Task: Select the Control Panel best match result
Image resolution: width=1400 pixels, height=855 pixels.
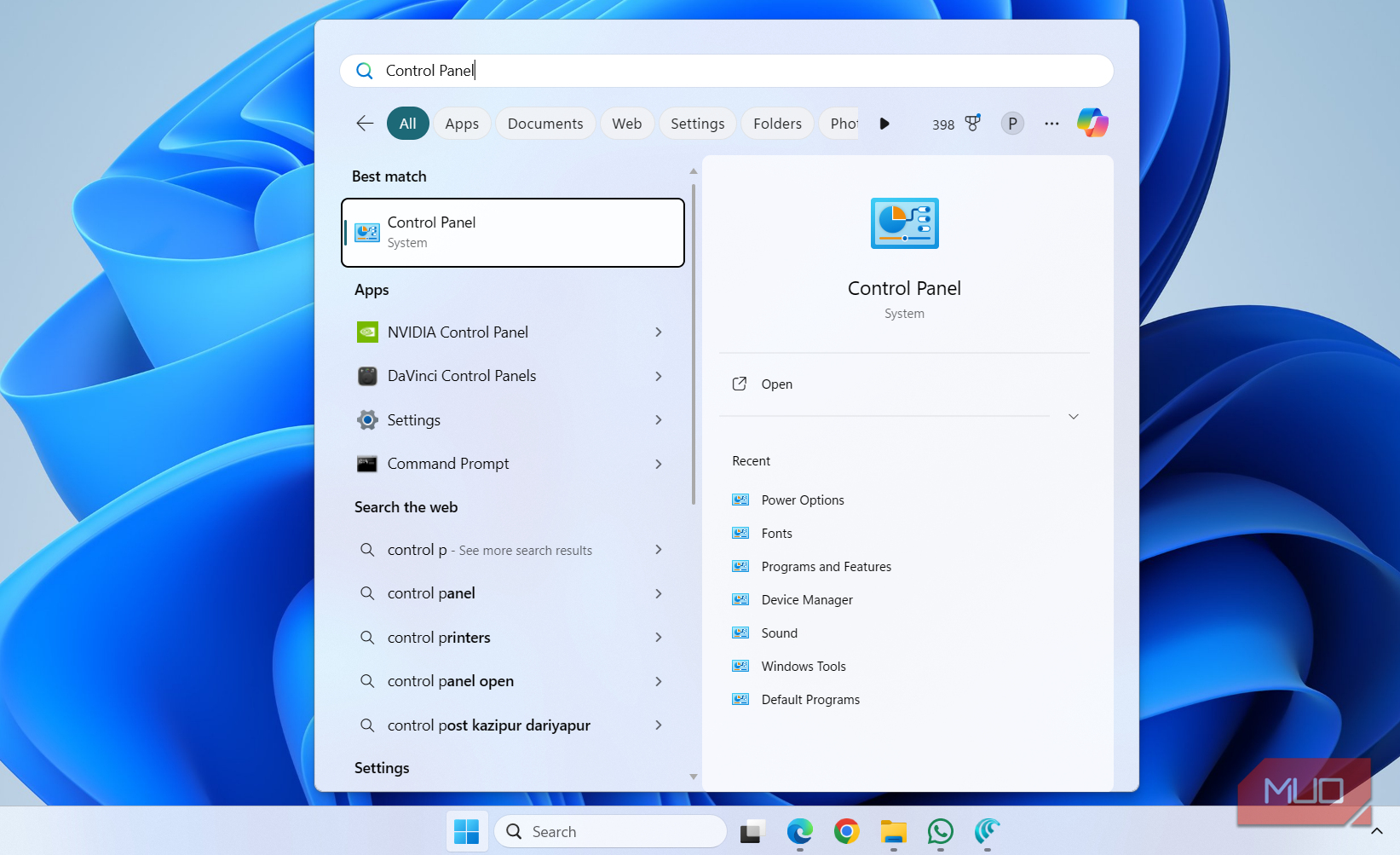Action: (513, 233)
